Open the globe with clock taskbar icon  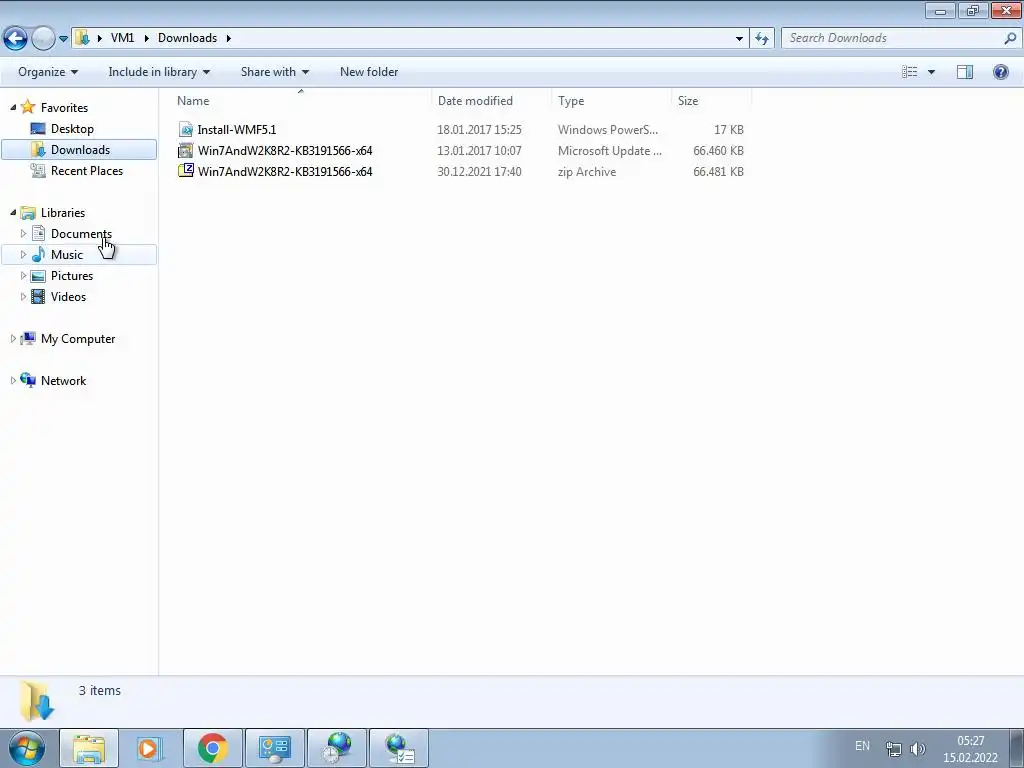tap(336, 748)
